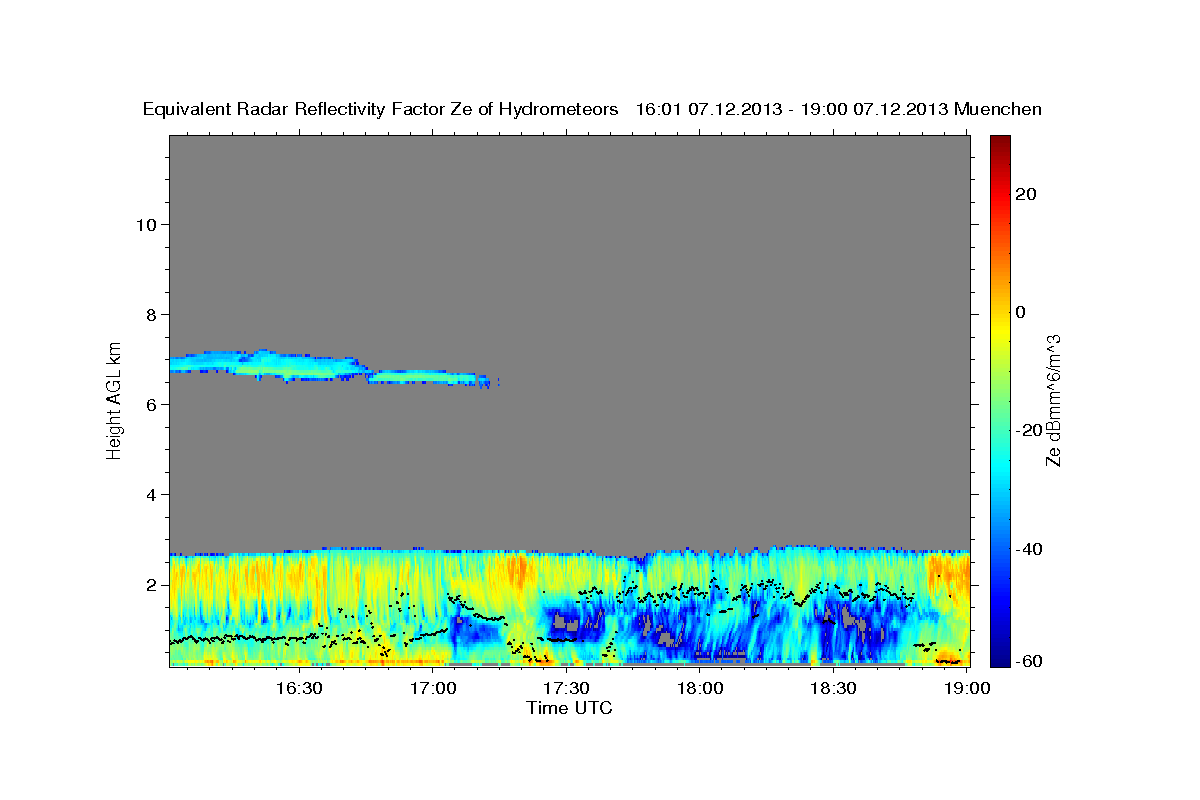This screenshot has height=800, width=1200.
Task: Click the vertical reflectivity colorbar
Action: (x=1000, y=400)
